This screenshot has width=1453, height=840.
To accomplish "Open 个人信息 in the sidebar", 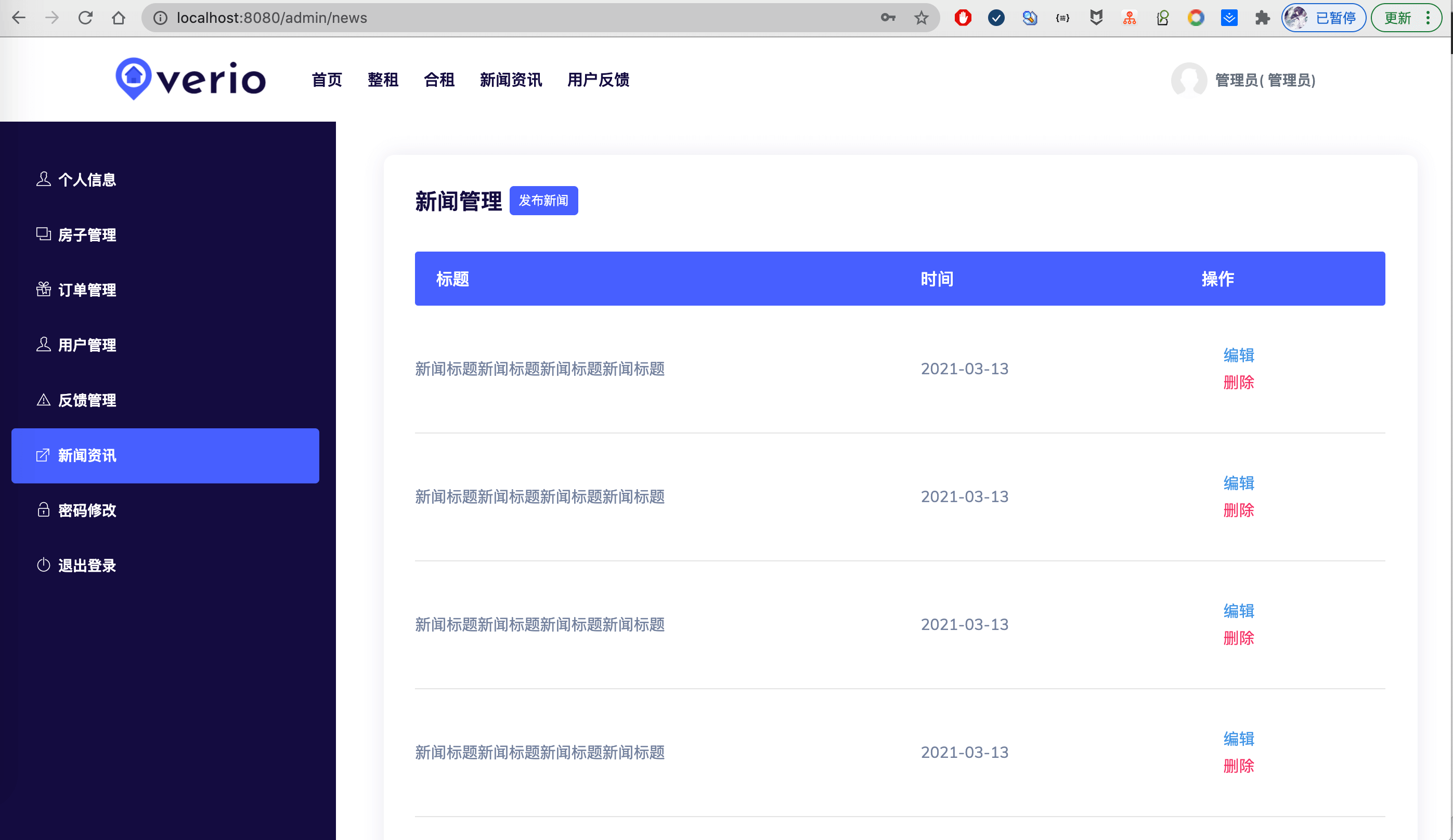I will (x=86, y=180).
